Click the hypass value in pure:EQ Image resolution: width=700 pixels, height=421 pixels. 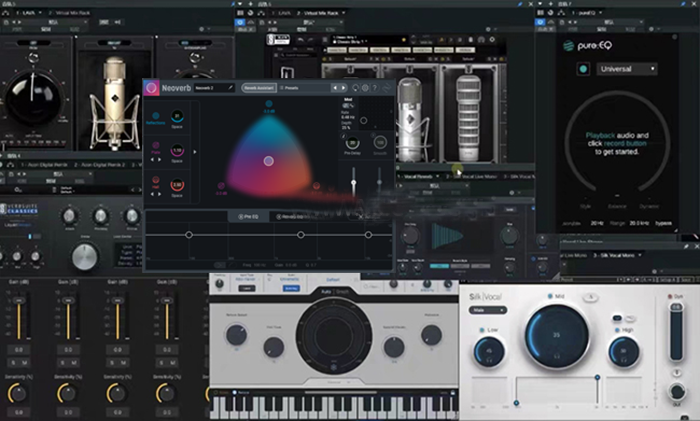(663, 223)
